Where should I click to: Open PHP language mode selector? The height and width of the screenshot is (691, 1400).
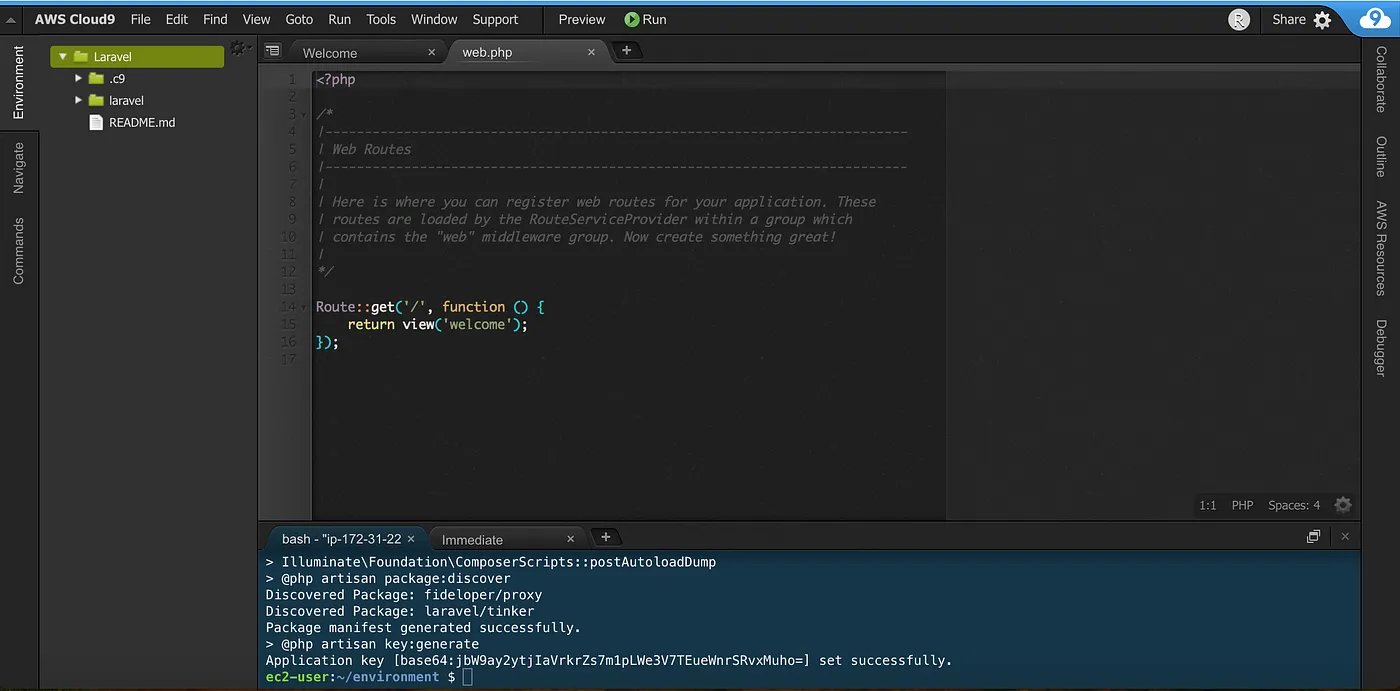(x=1242, y=505)
